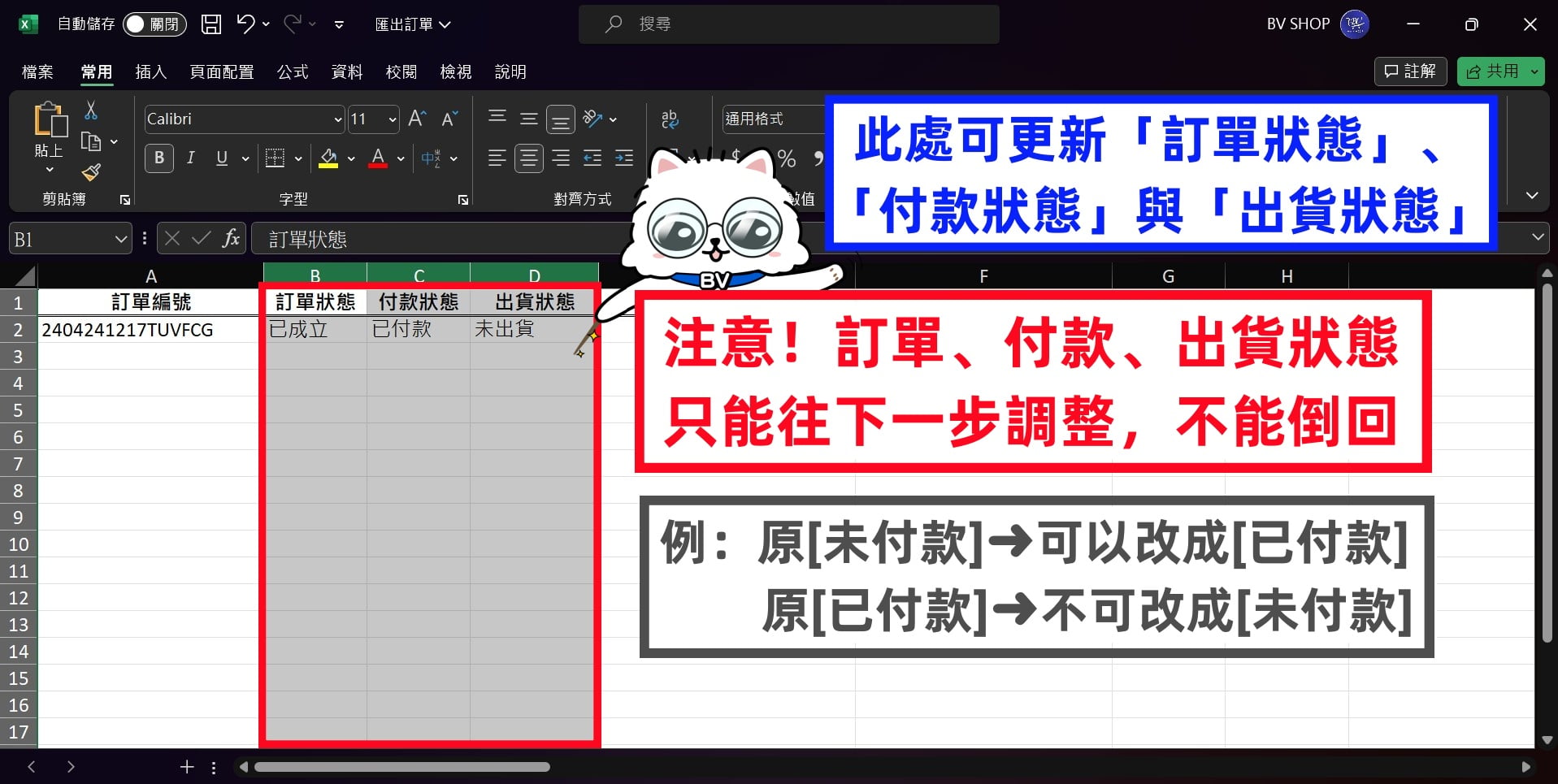The width and height of the screenshot is (1558, 784).
Task: Click Align Right icon
Action: pyautogui.click(x=561, y=158)
